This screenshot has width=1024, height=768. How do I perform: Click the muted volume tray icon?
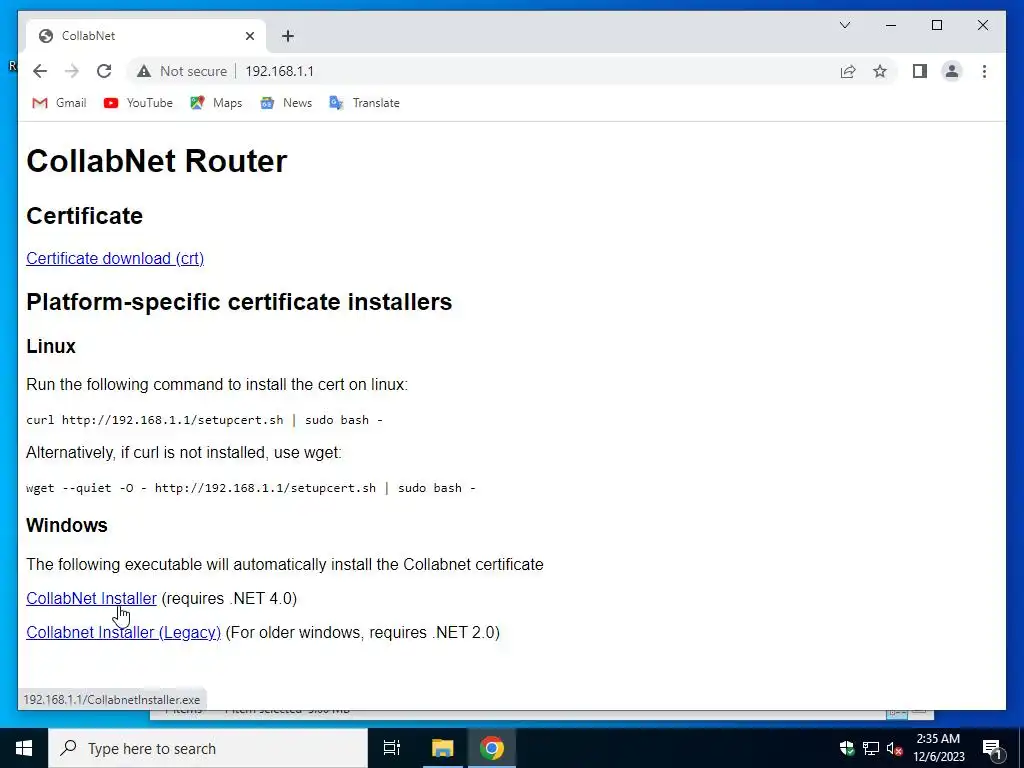coord(895,748)
